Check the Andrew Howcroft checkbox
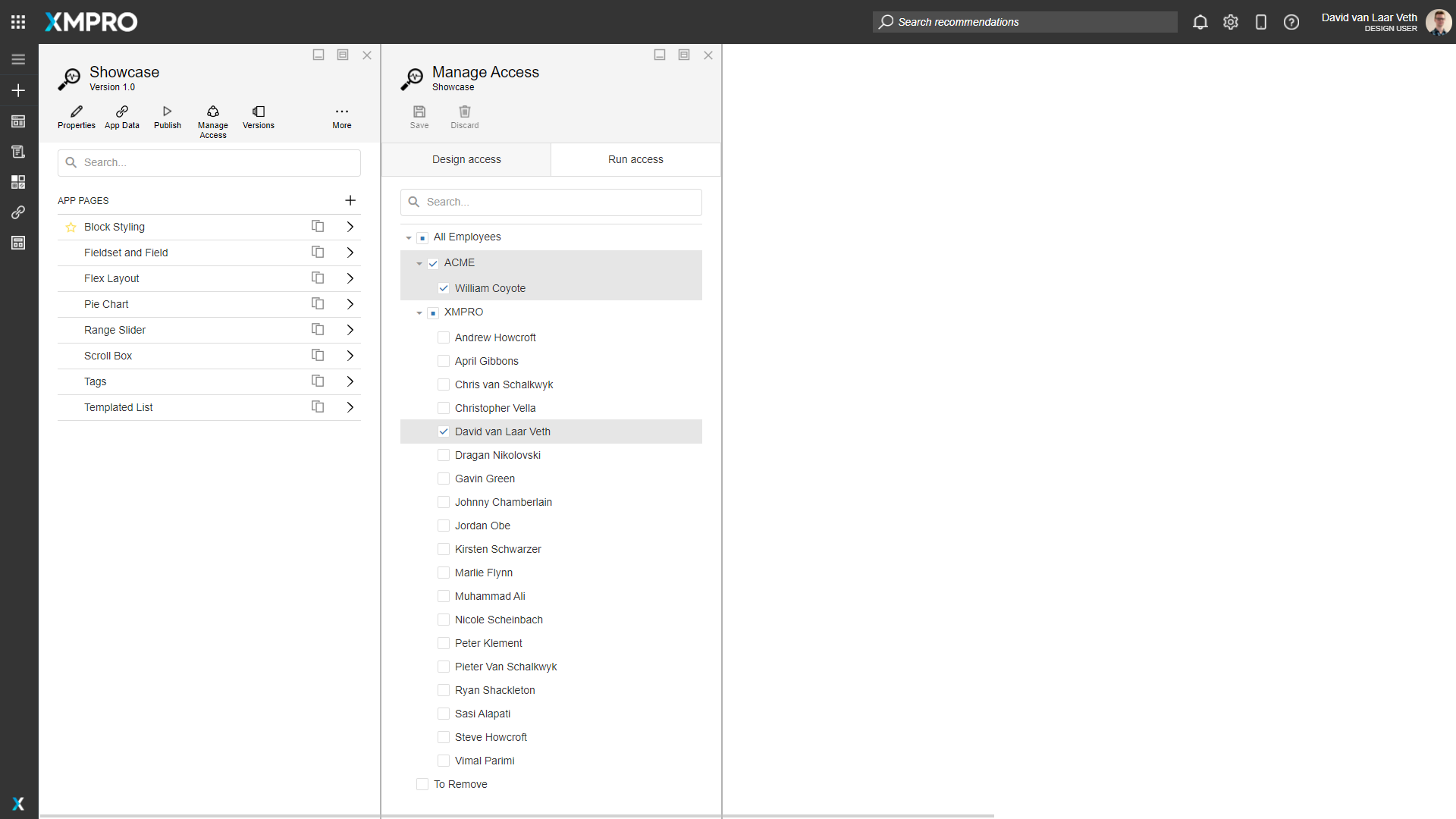The height and width of the screenshot is (819, 1456). (x=444, y=337)
